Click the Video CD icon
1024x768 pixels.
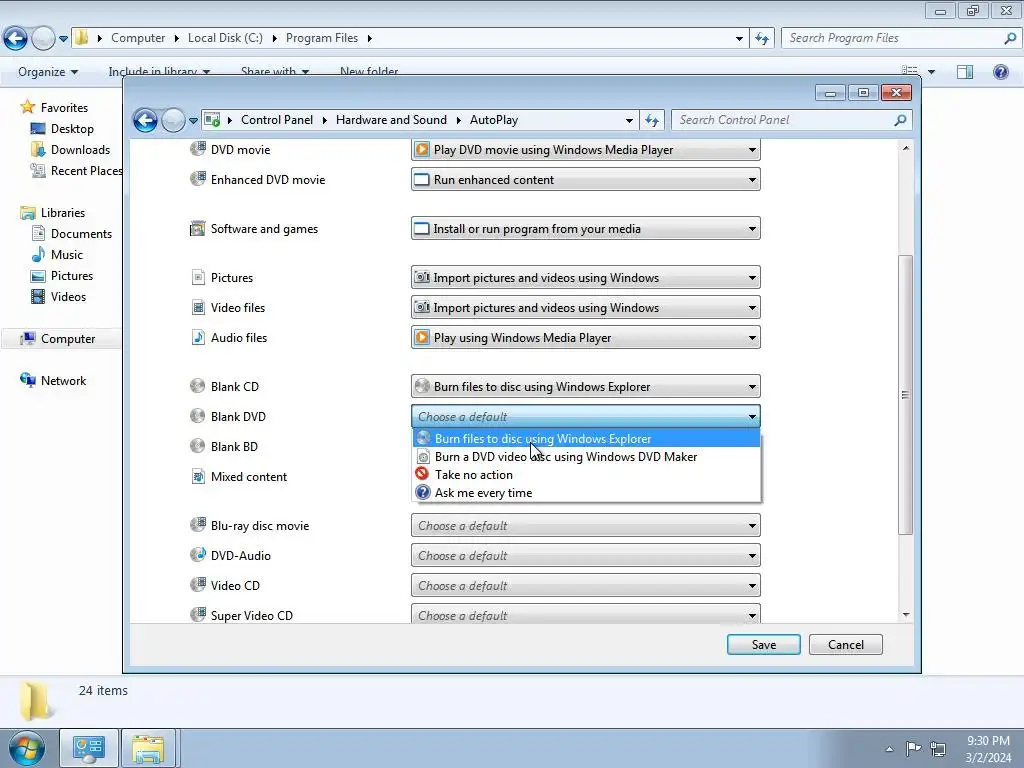pos(198,585)
